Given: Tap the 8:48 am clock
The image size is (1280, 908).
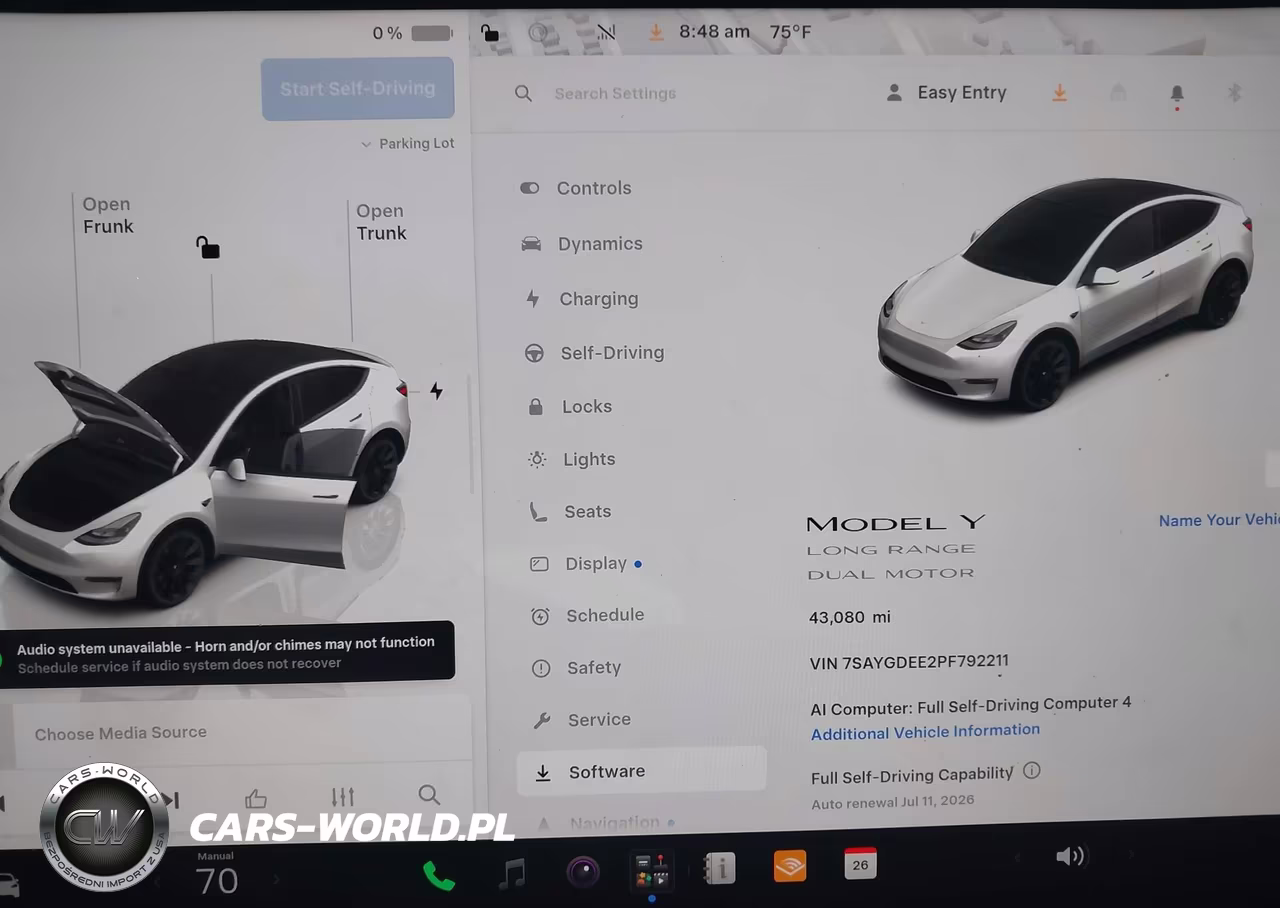Looking at the screenshot, I should coord(714,32).
